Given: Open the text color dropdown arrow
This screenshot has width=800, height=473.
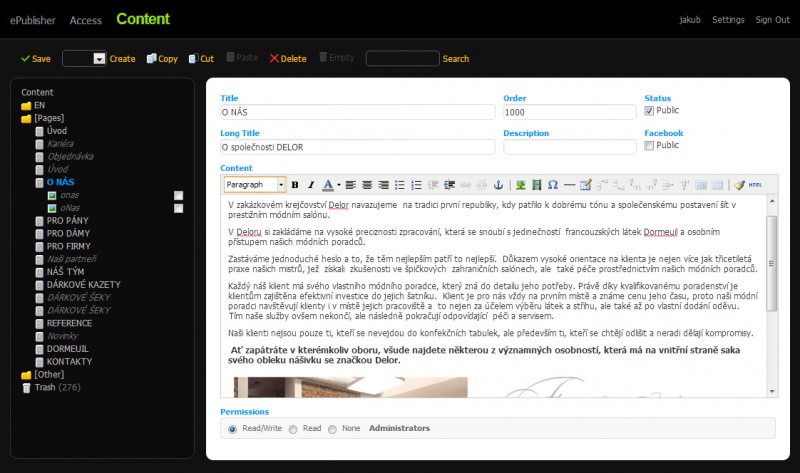Looking at the screenshot, I should (x=339, y=185).
